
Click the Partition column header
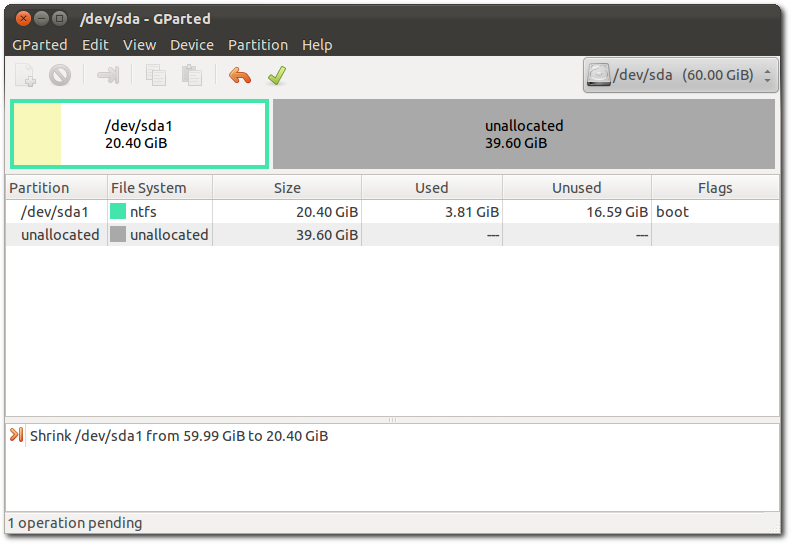pos(57,187)
